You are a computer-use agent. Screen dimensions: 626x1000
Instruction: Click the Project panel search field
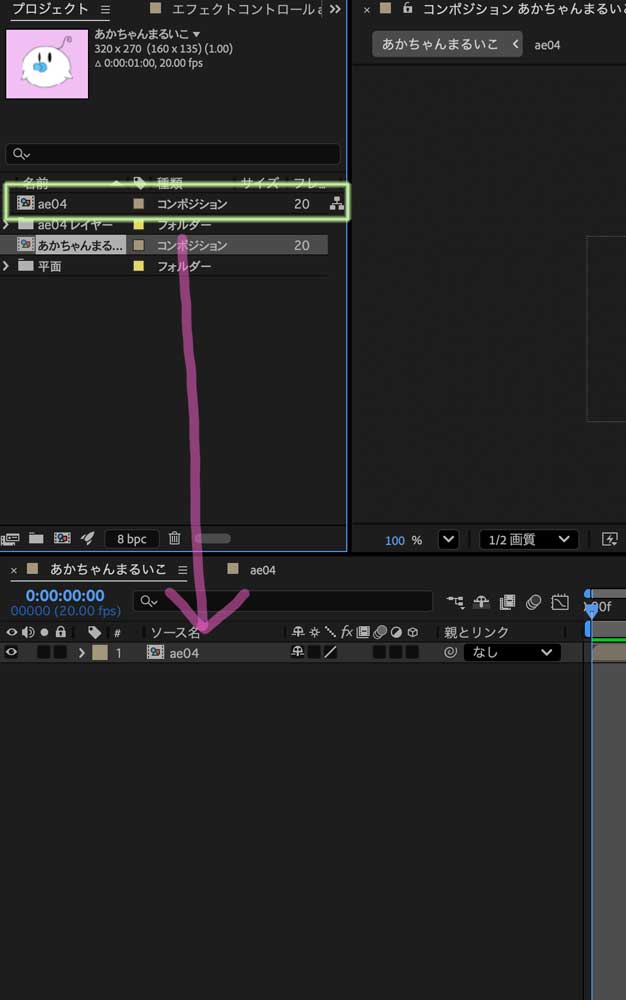[173, 154]
